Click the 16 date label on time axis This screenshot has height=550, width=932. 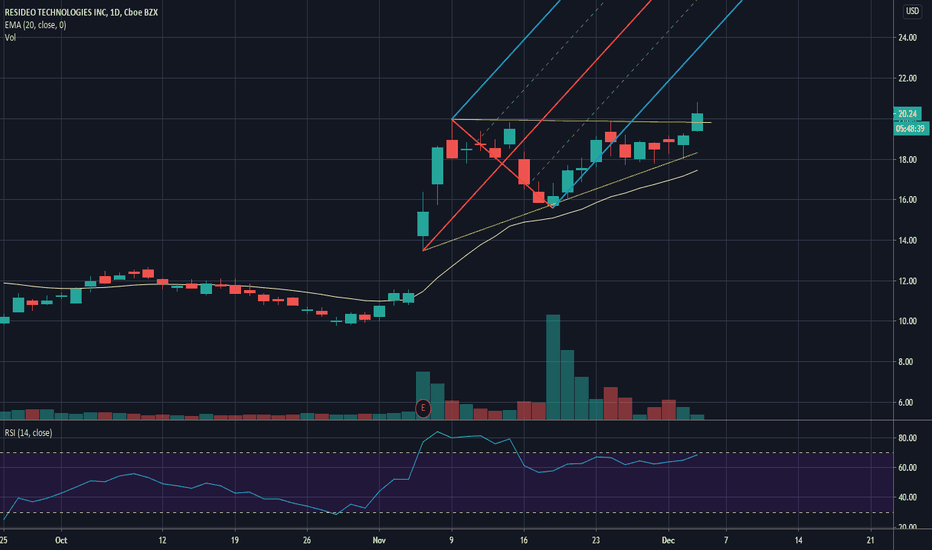pos(524,540)
